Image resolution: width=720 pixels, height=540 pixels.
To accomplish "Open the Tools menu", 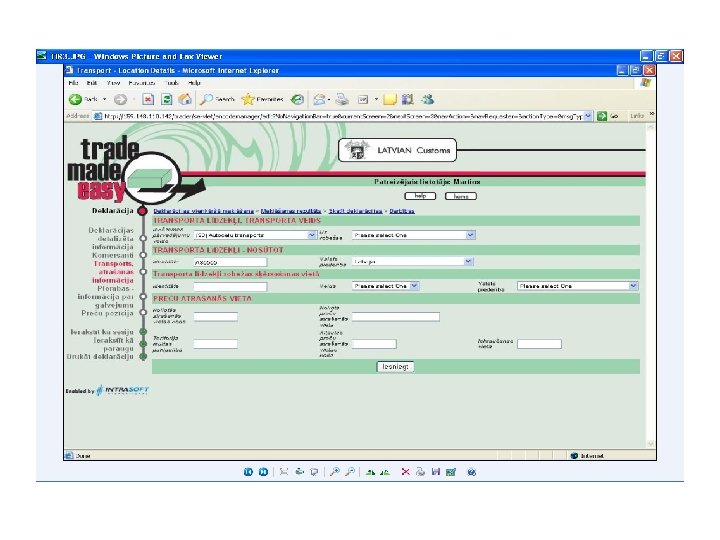I will [172, 83].
